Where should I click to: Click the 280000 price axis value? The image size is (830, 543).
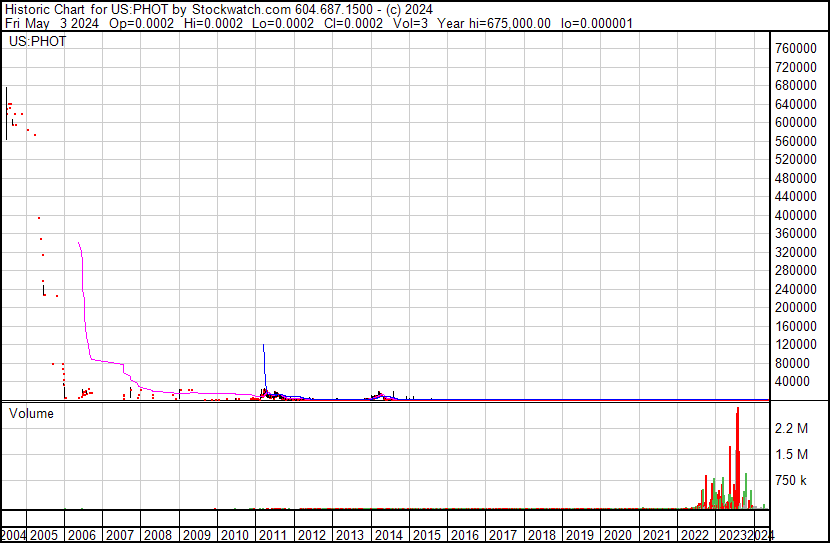[796, 270]
